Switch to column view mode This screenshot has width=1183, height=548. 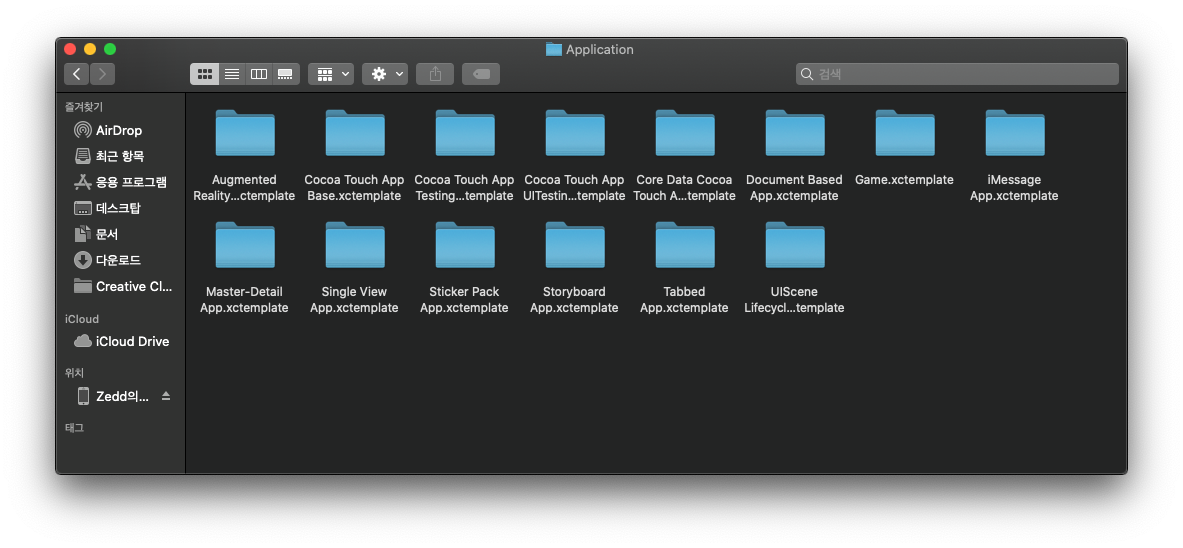tap(259, 74)
